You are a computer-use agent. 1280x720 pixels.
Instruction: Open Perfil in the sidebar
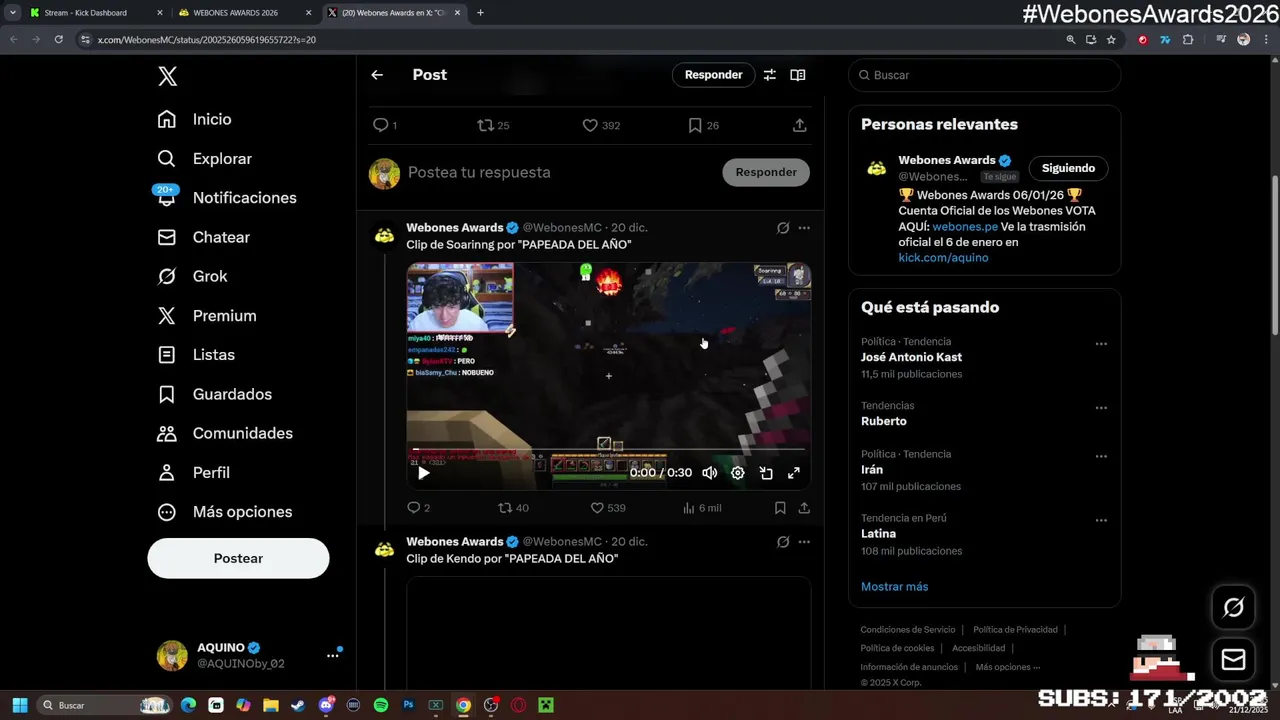[x=193, y=472]
